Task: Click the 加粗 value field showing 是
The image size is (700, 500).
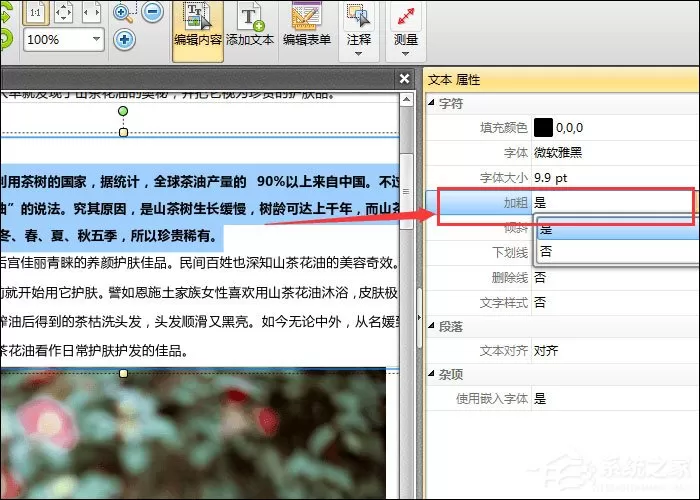Action: tap(612, 203)
